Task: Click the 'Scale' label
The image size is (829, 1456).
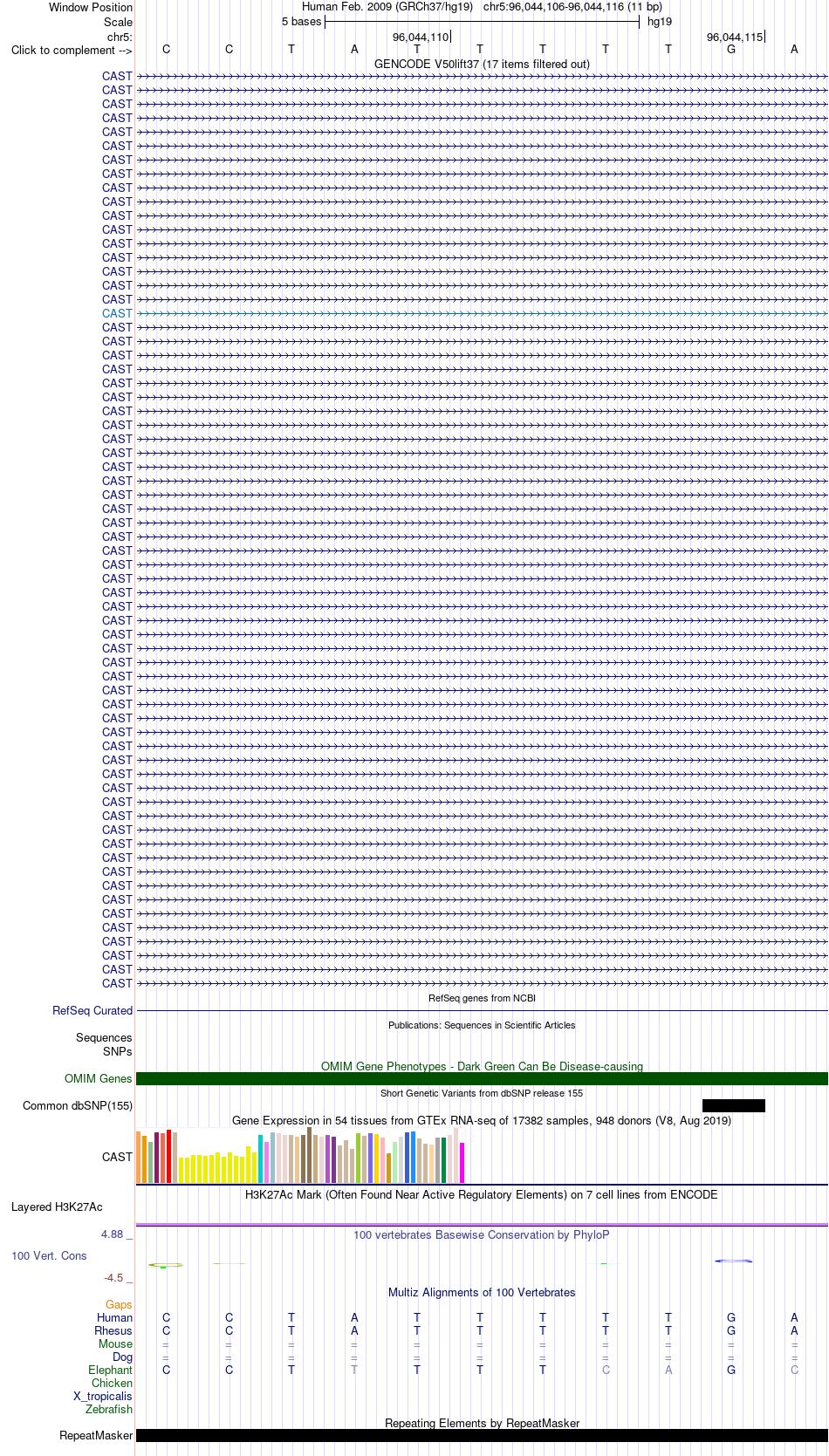Action: pos(118,22)
